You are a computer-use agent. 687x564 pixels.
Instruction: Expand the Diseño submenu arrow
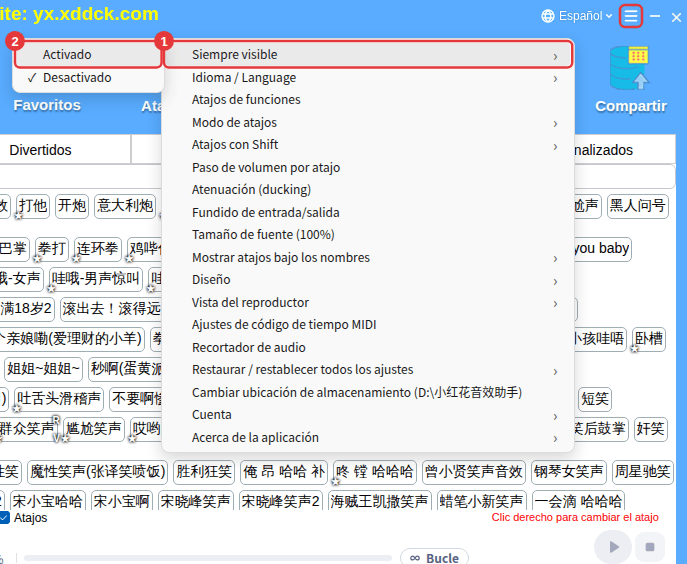point(555,281)
